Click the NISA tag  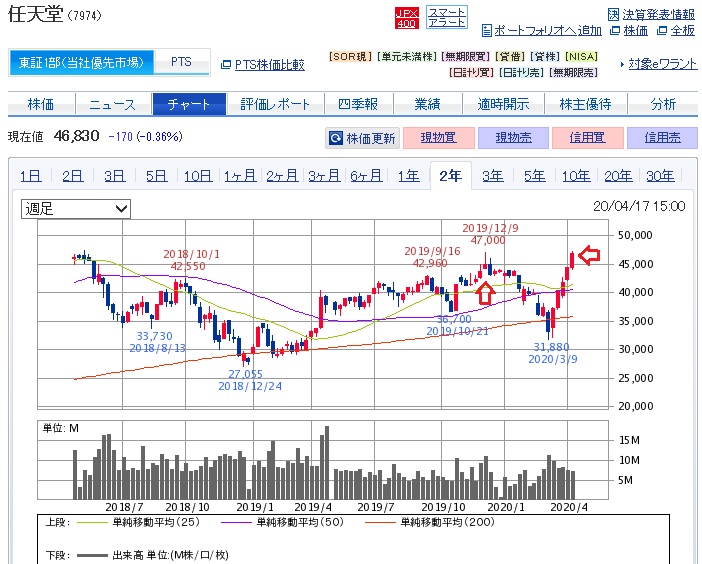(582, 57)
